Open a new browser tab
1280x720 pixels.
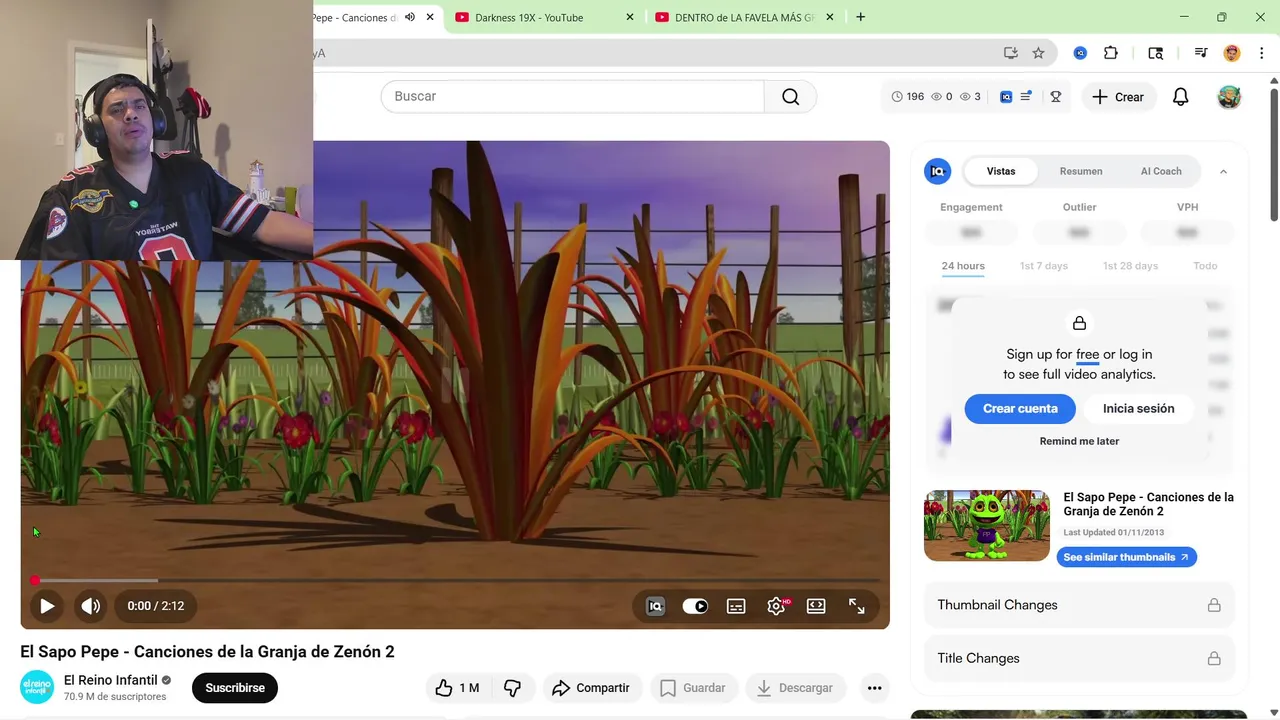(x=860, y=17)
